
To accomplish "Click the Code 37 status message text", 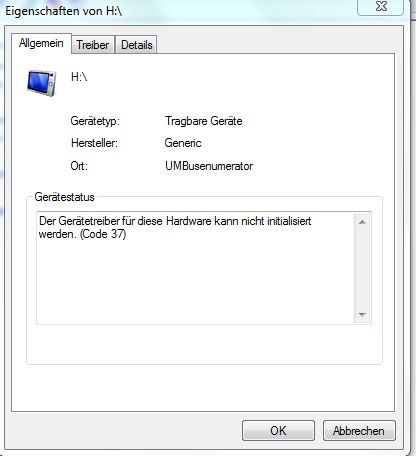I will point(175,227).
